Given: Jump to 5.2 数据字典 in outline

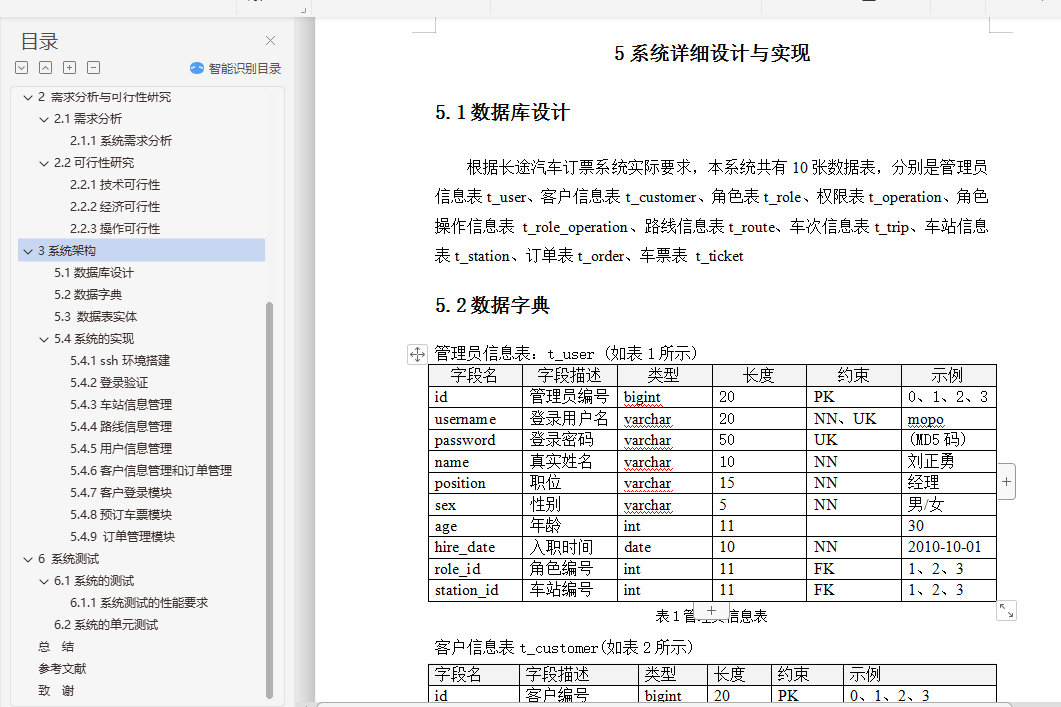Looking at the screenshot, I should [x=88, y=295].
